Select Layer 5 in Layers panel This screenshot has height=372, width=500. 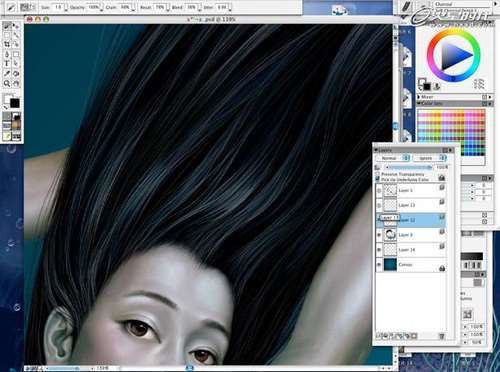click(x=411, y=190)
